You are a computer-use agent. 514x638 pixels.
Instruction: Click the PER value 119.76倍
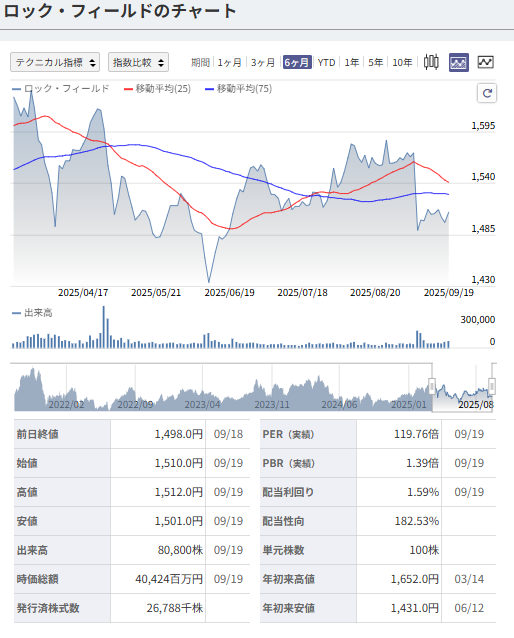416,434
